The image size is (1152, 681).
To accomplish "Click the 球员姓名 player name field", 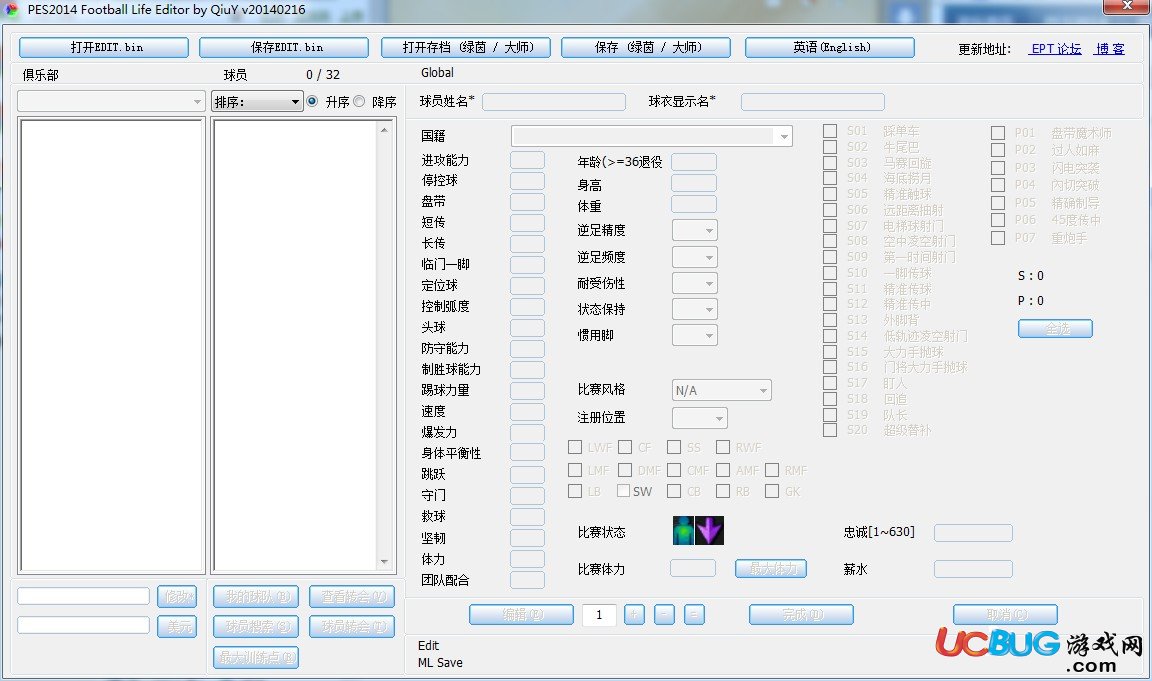I will pyautogui.click(x=554, y=101).
